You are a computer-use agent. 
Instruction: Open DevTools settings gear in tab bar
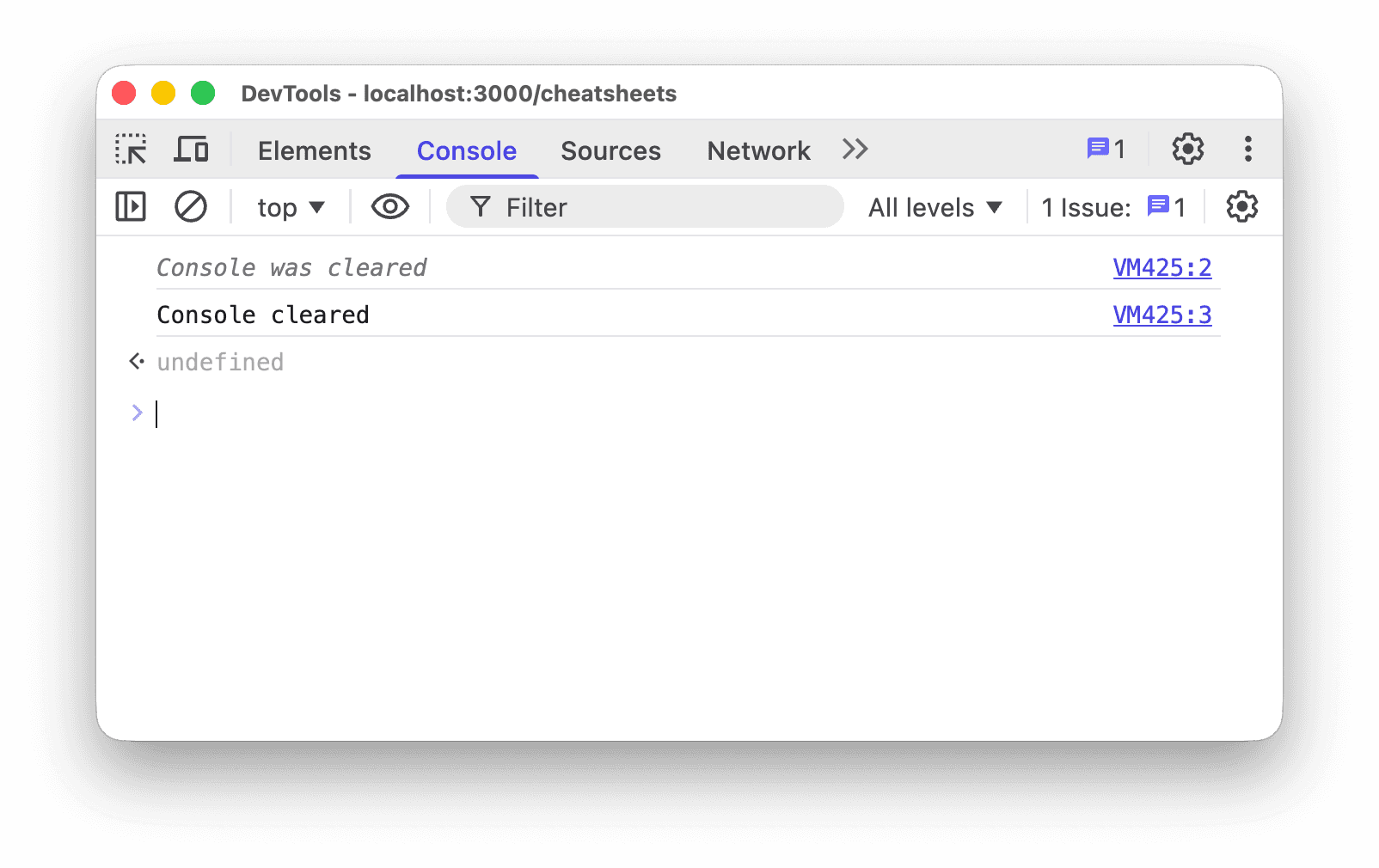pos(1188,150)
